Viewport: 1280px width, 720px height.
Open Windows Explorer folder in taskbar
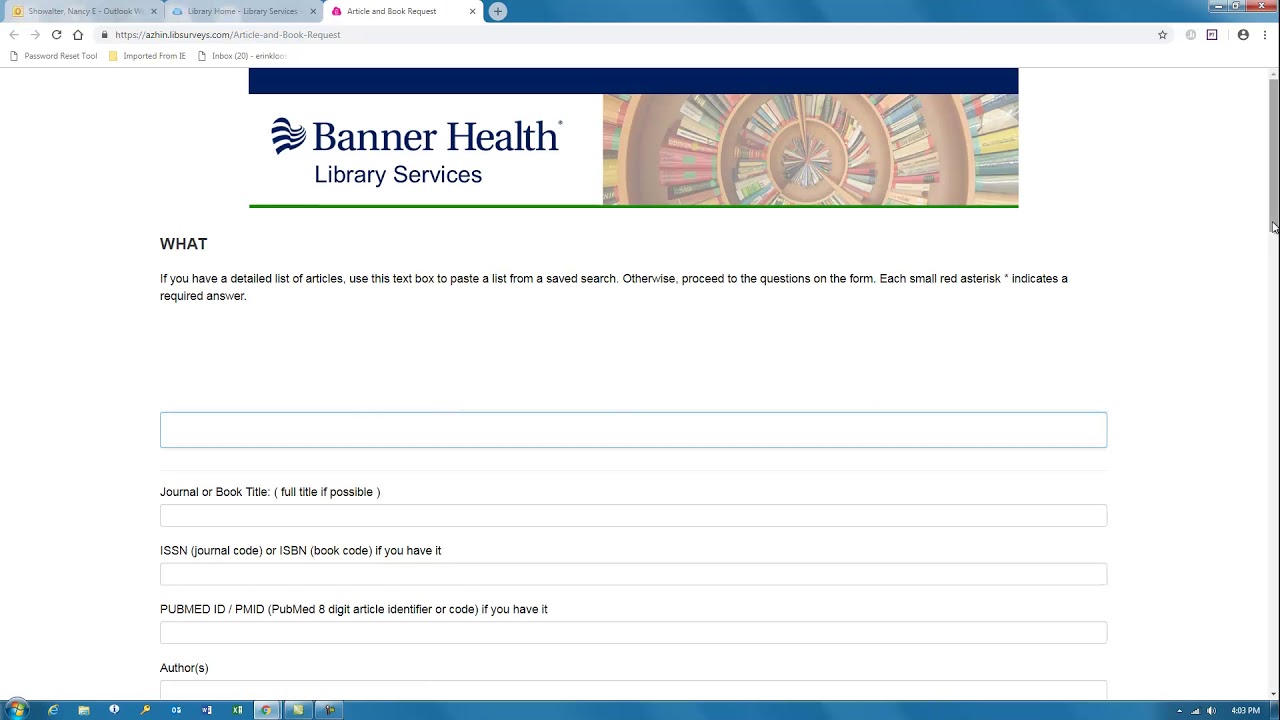tap(84, 710)
